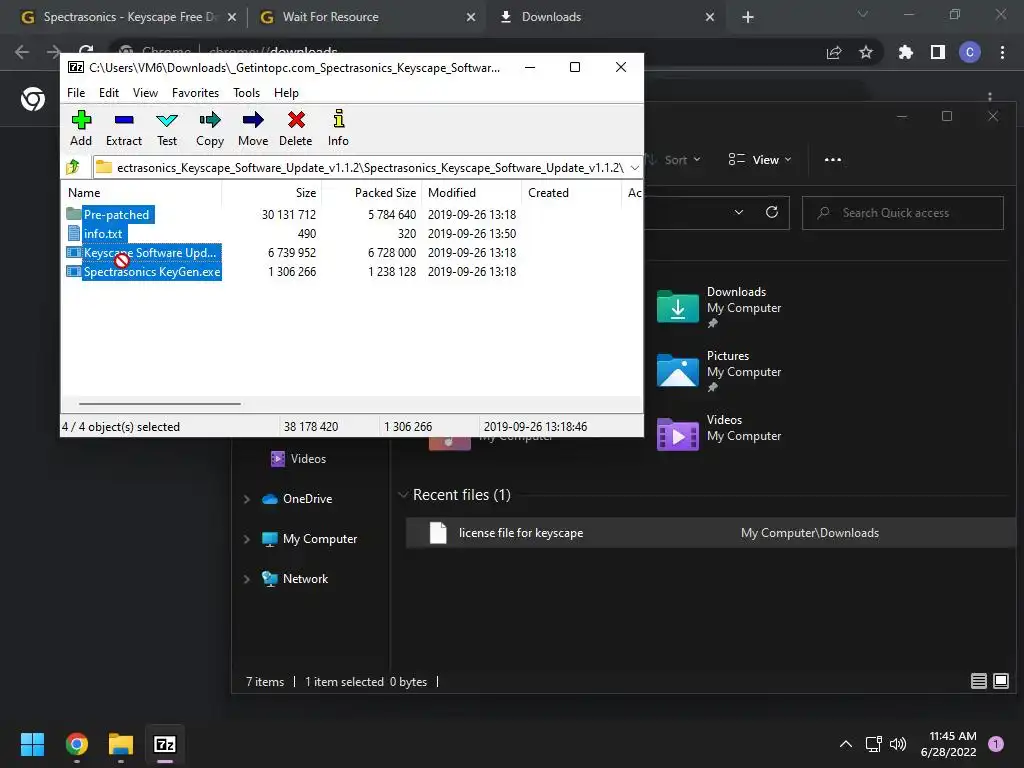The image size is (1024, 768).
Task: Open a new Chrome tab
Action: click(748, 18)
